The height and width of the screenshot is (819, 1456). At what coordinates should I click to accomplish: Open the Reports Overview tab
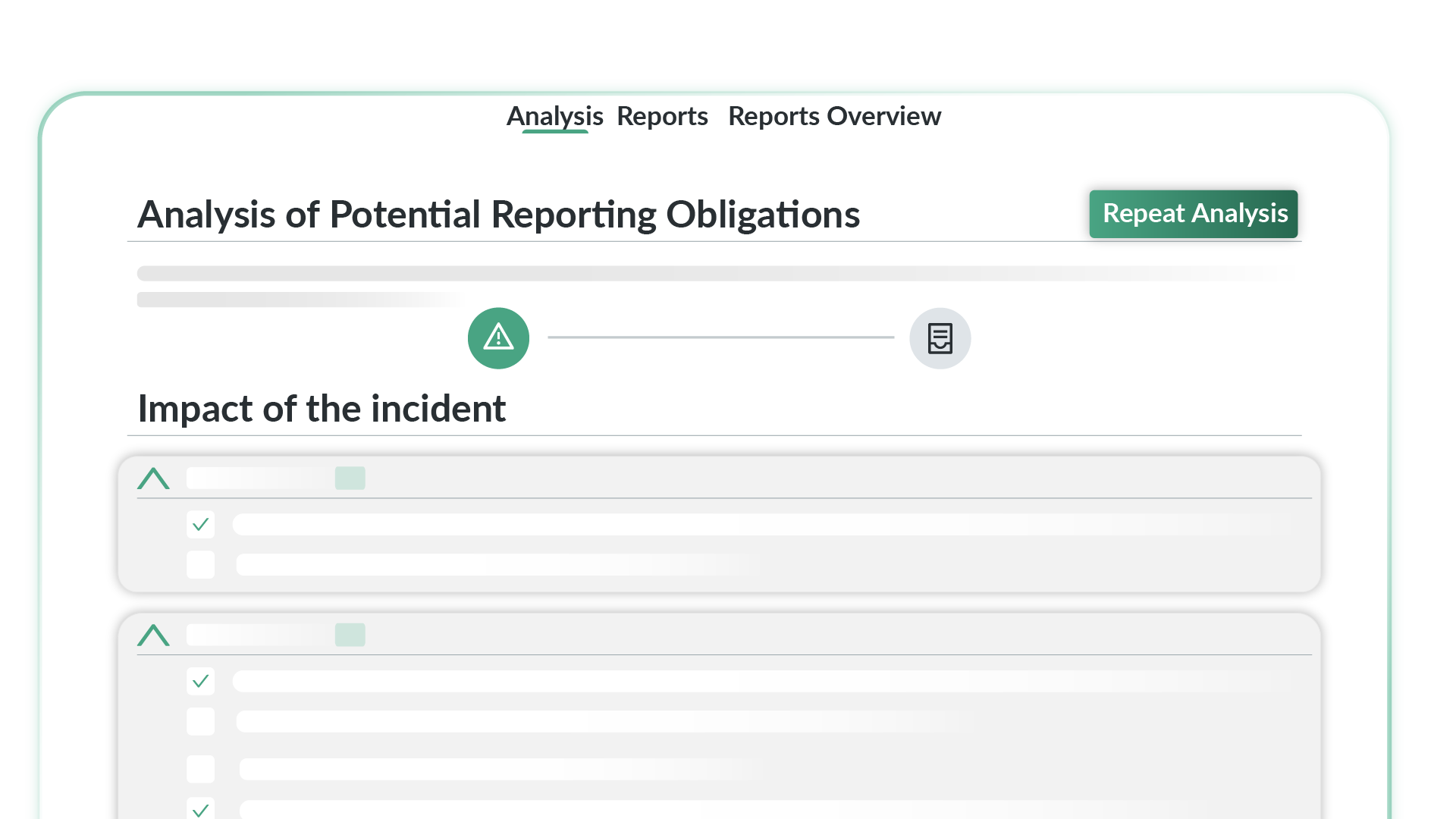pos(834,116)
